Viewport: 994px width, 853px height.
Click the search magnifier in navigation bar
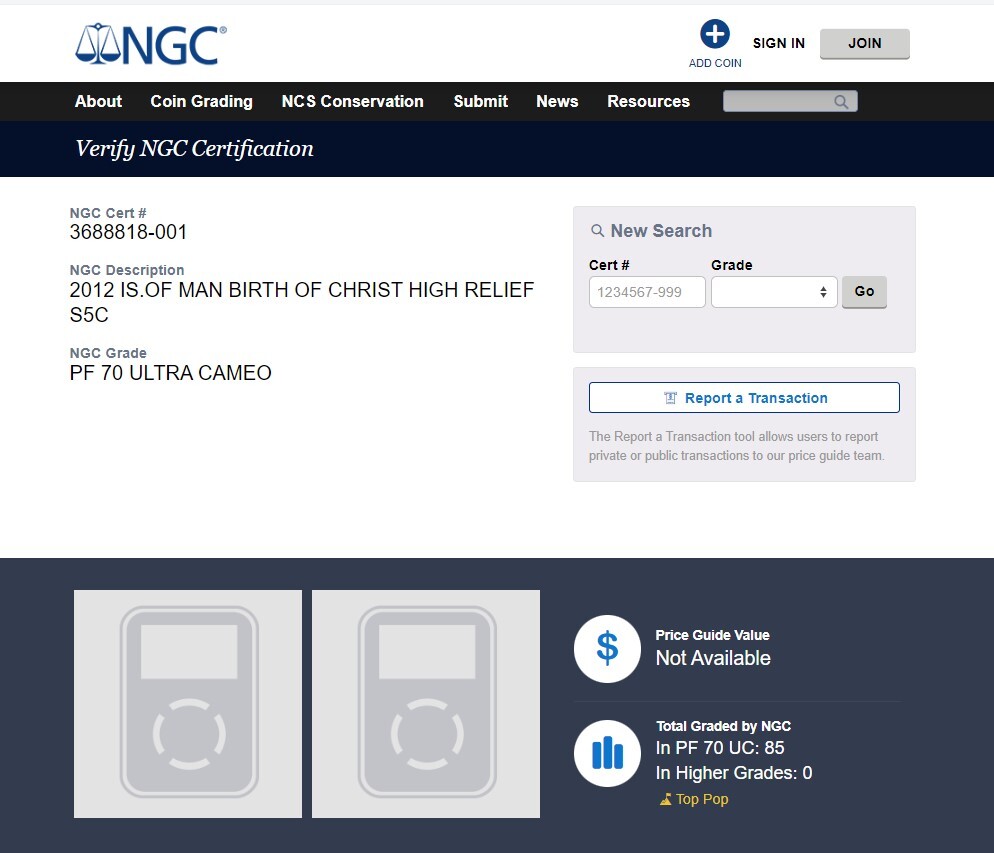click(x=841, y=101)
